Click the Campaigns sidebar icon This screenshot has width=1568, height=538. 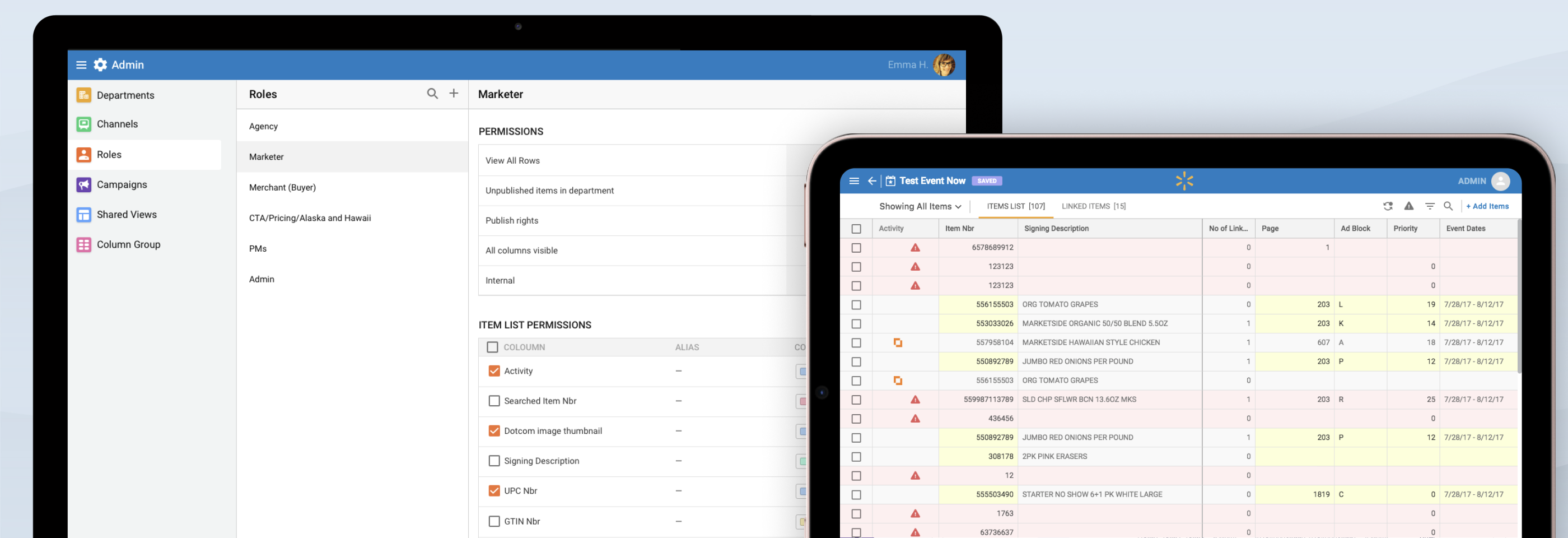pyautogui.click(x=84, y=184)
